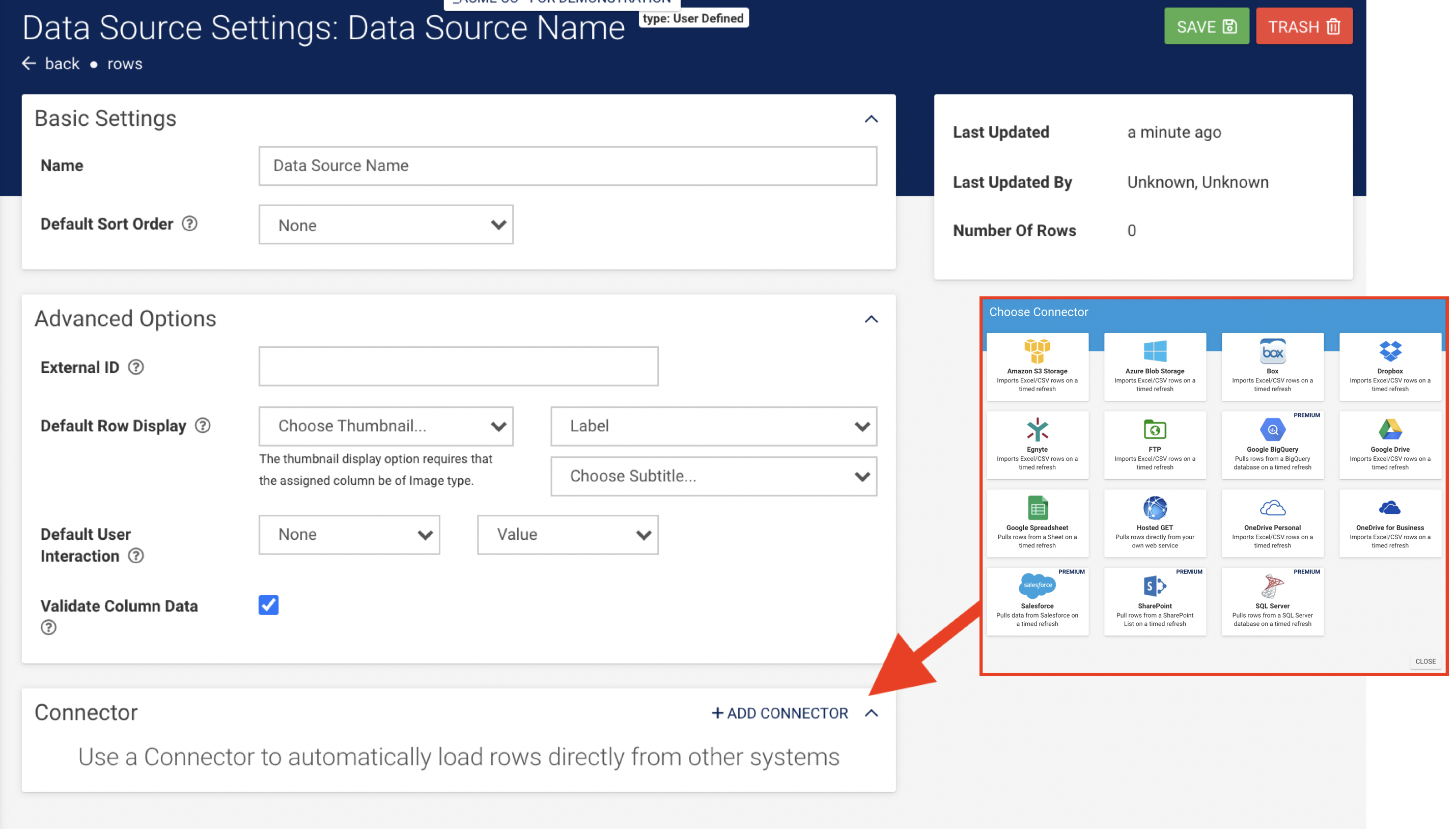Select the Salesforce connector icon
This screenshot has width=1456, height=829.
1037,585
